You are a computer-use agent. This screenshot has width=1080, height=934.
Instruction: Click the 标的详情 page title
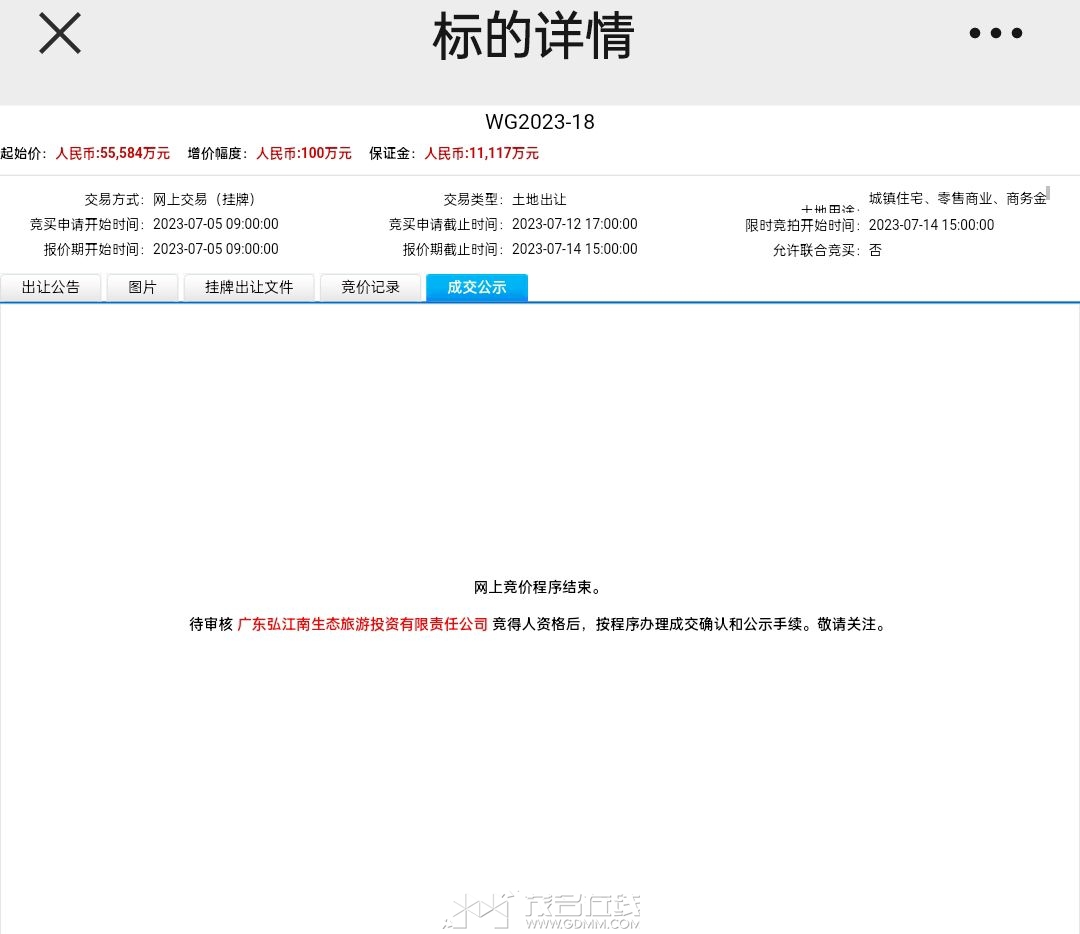(x=534, y=38)
